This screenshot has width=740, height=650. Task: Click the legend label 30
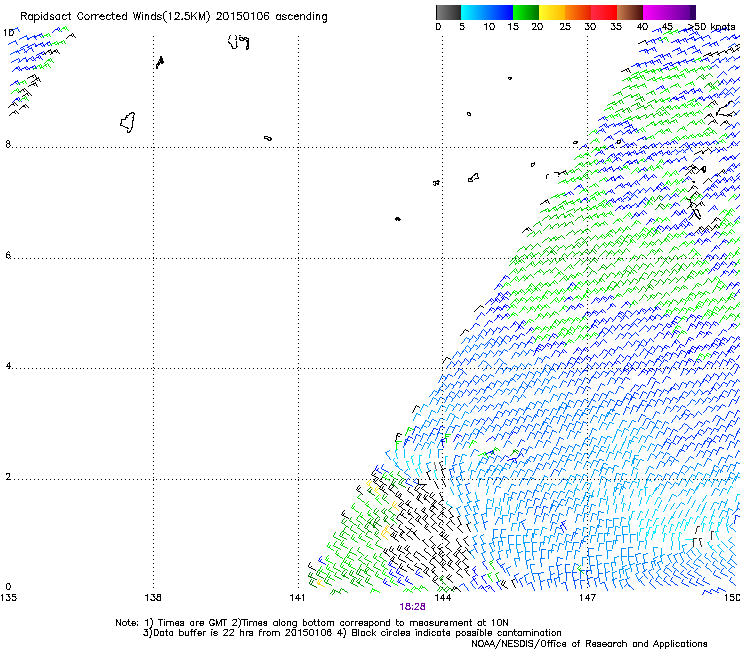click(x=590, y=27)
